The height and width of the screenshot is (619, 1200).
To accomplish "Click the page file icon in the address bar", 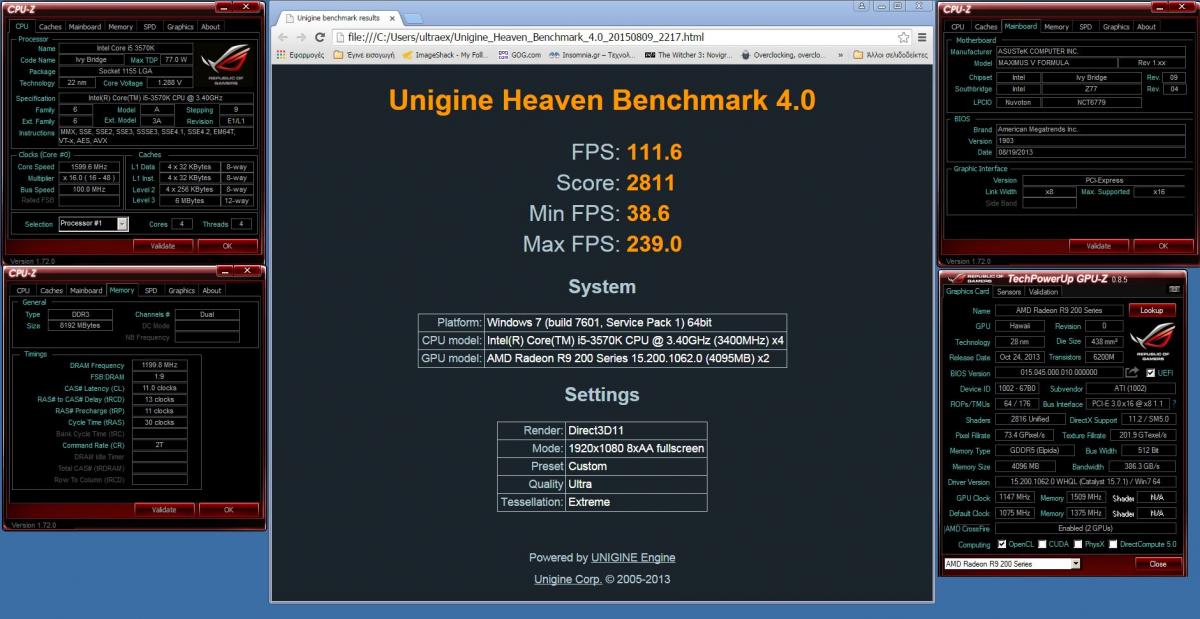I will point(340,37).
